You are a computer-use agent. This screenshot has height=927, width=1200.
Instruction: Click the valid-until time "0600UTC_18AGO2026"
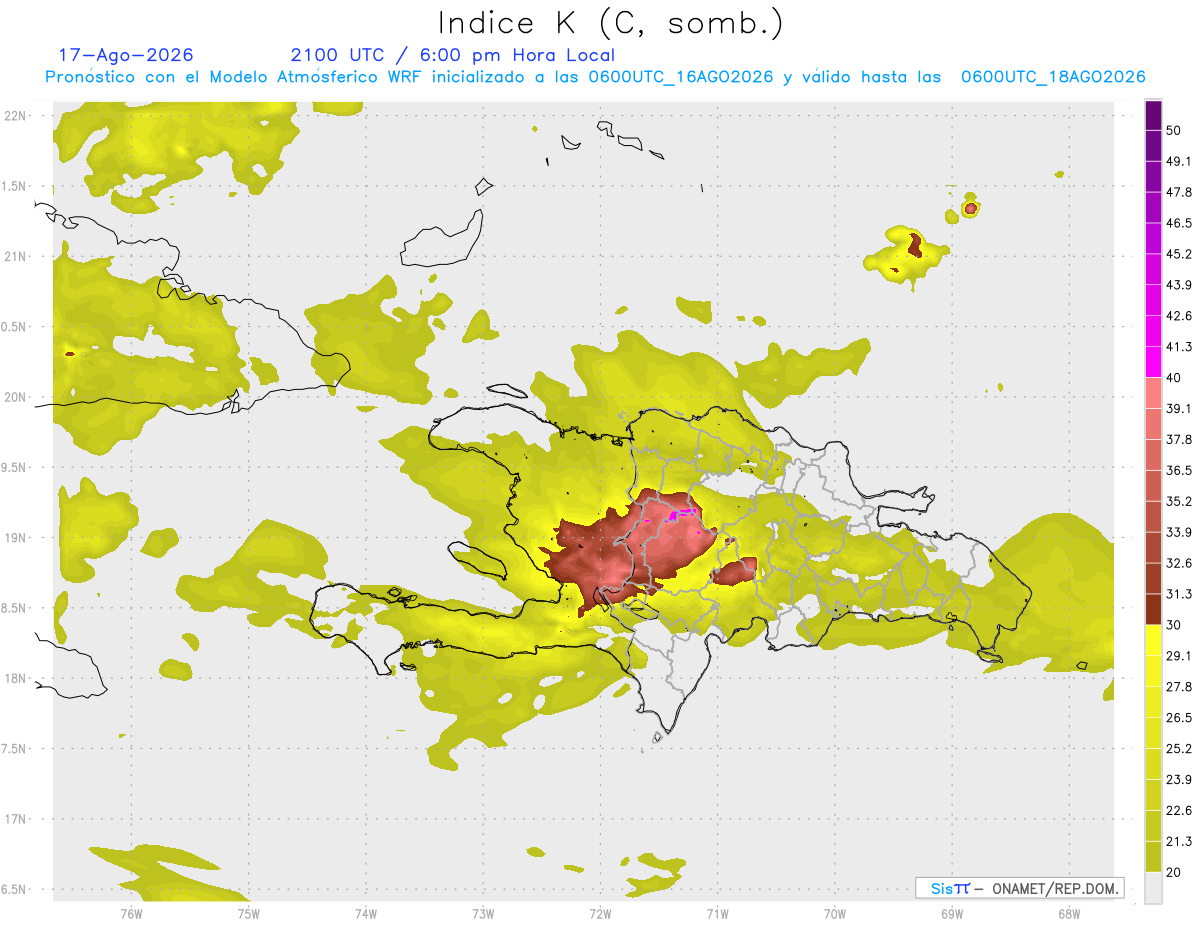(1053, 77)
